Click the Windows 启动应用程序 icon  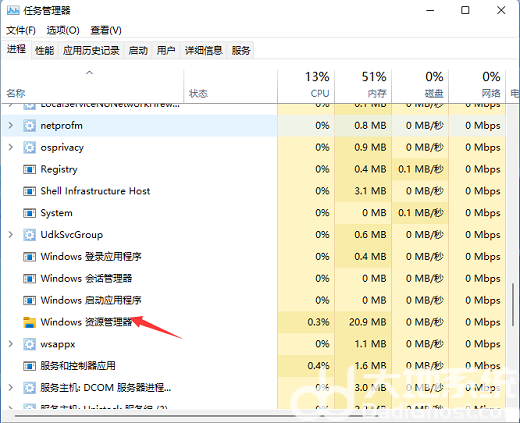29,301
